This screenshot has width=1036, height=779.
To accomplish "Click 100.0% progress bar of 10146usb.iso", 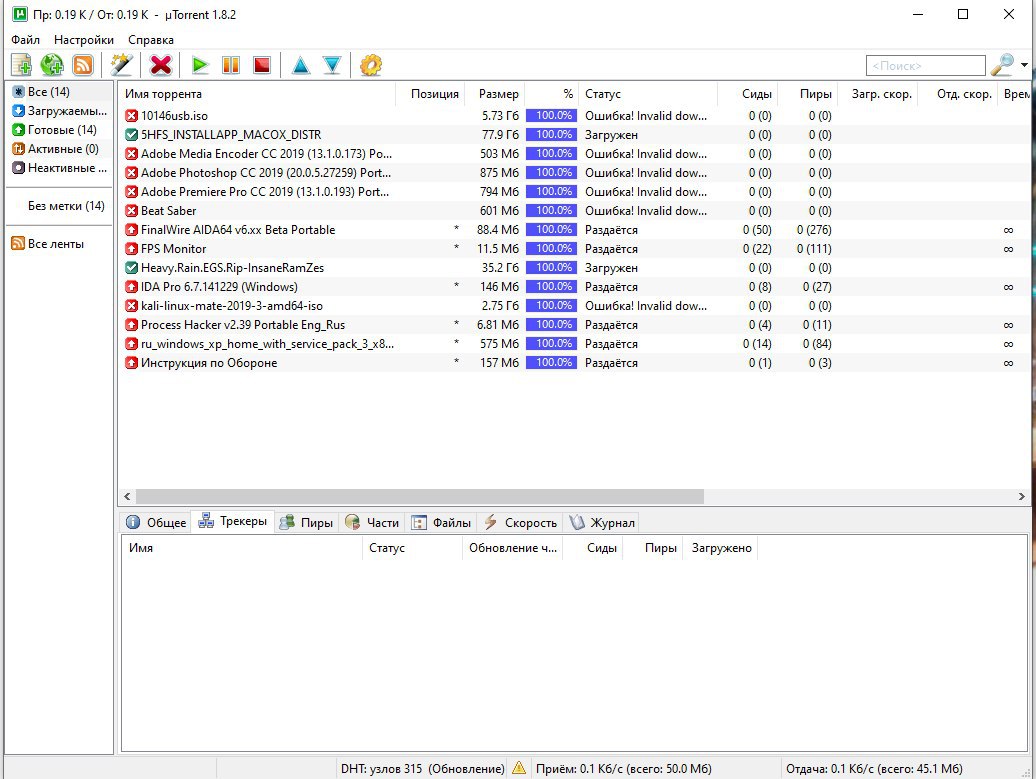I will (x=551, y=116).
